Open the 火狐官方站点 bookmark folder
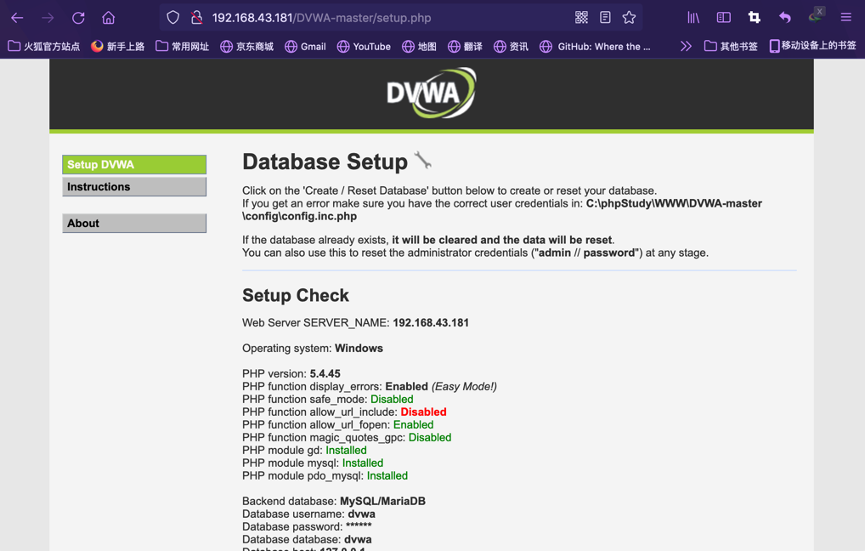Screen dimensions: 866x552 pyautogui.click(x=44, y=46)
